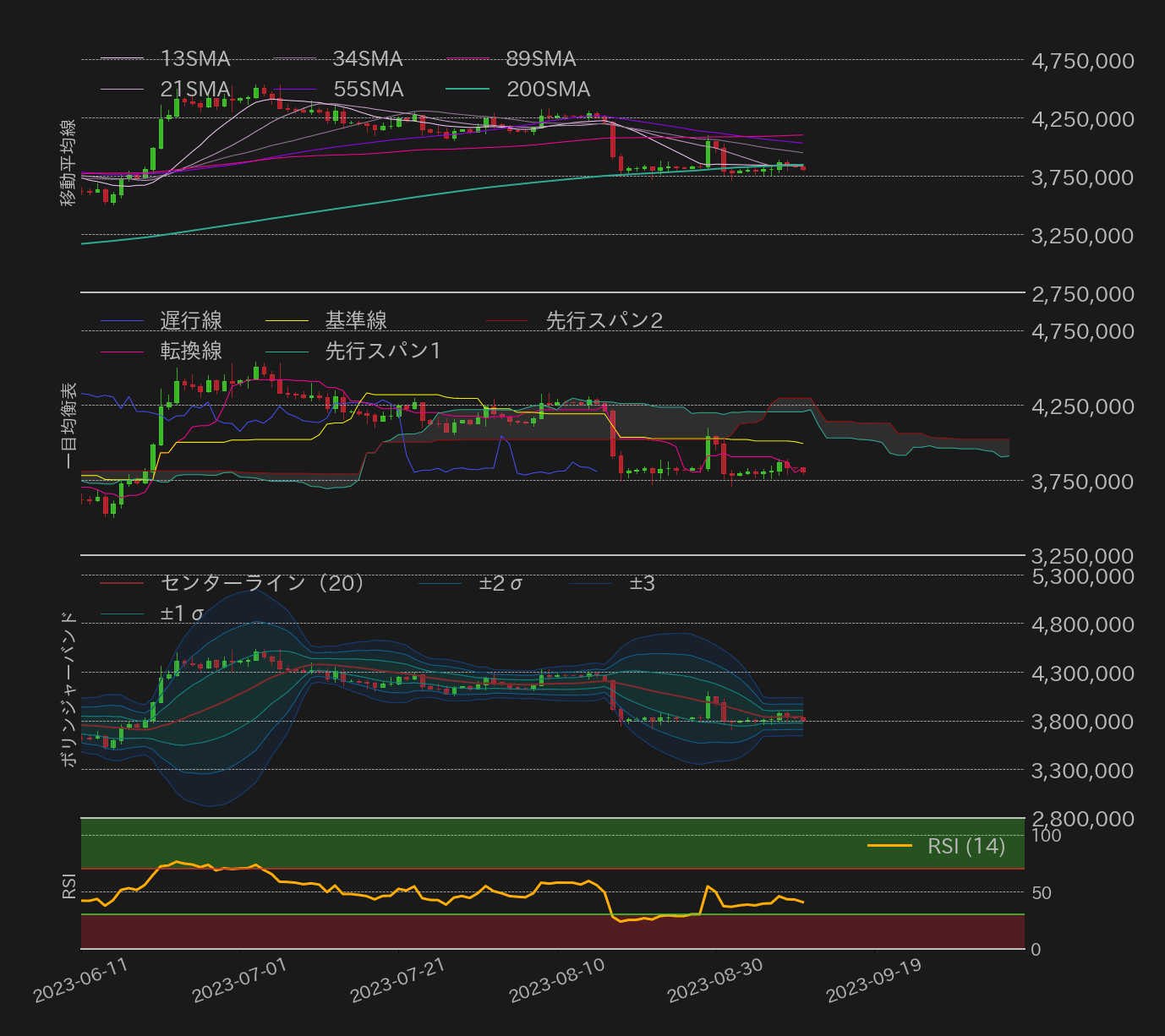
Task: Disable the ±3 band
Action: tap(642, 583)
